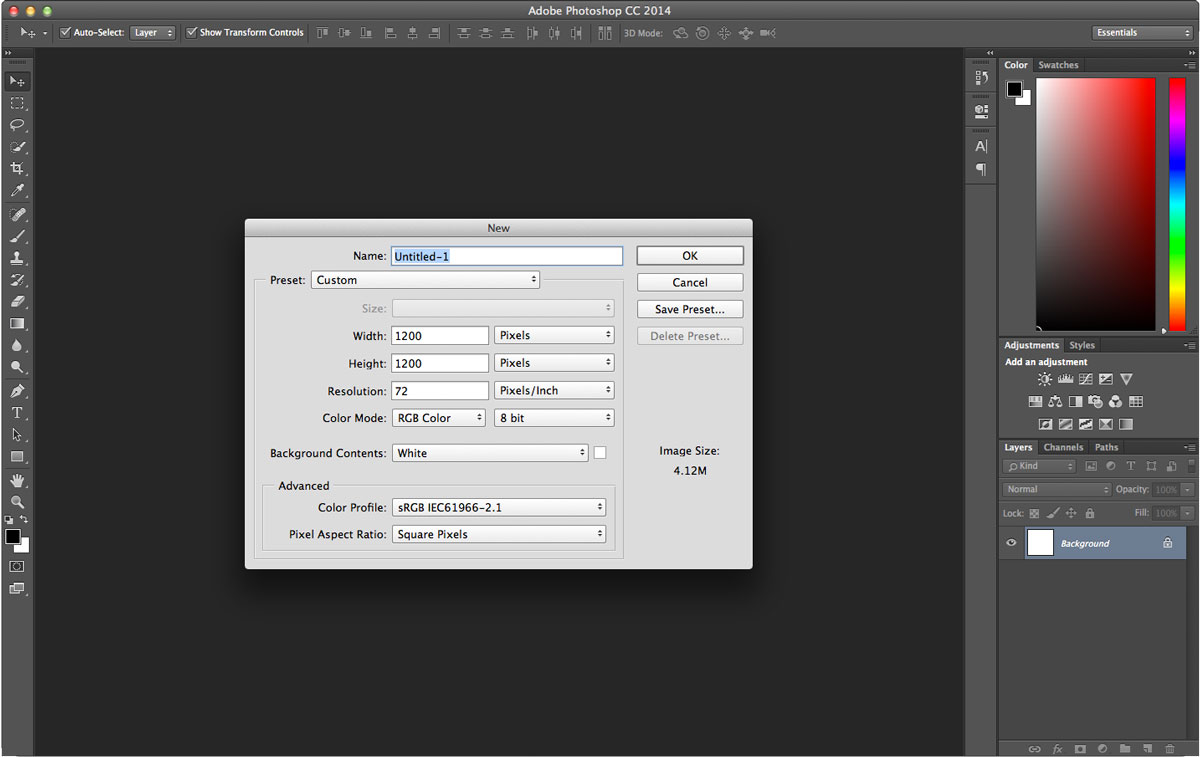Toggle Quick Mask mode icon
The height and width of the screenshot is (757, 1200).
[17, 566]
